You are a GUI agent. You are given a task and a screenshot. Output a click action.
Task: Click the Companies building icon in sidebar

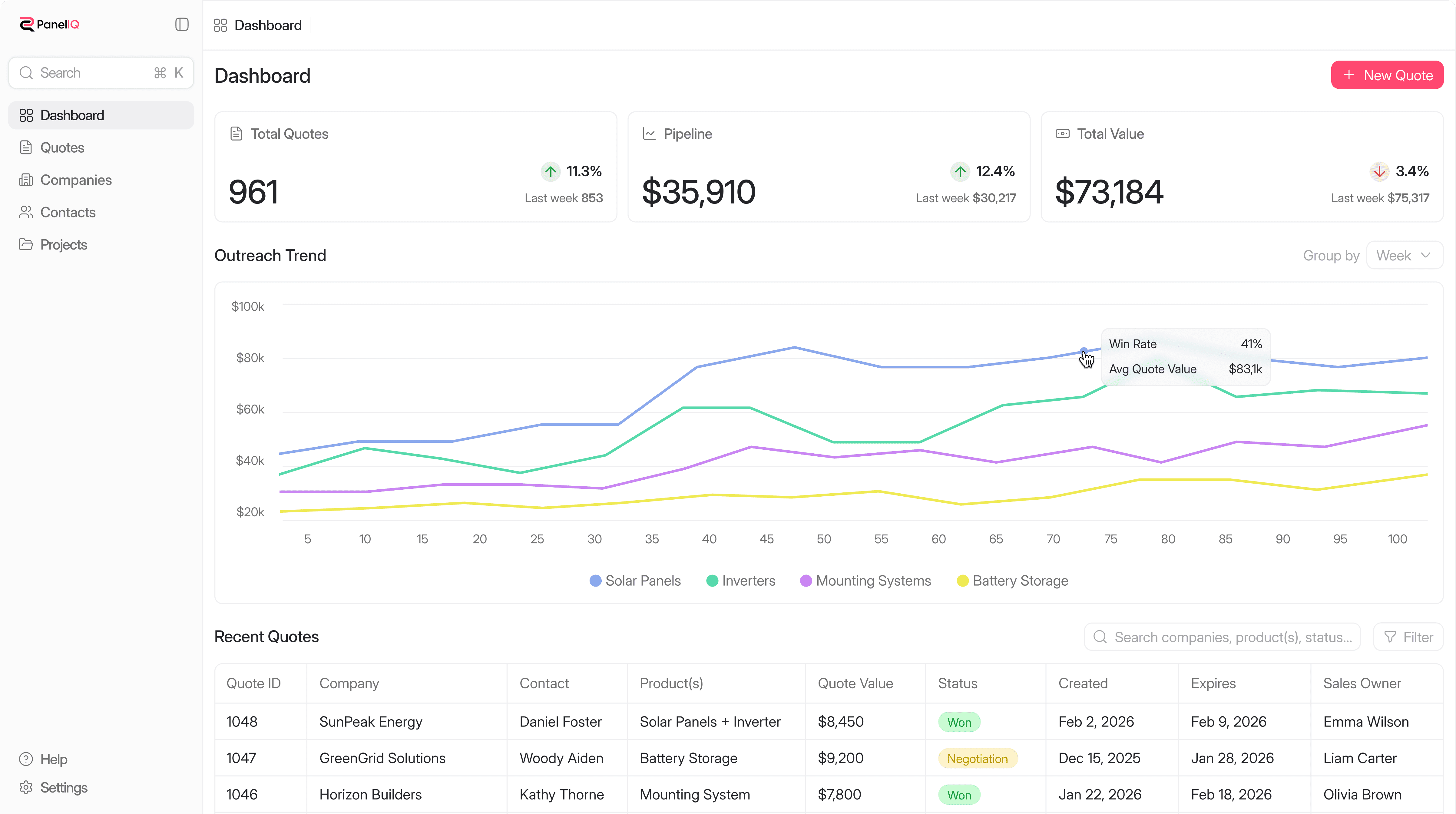tap(26, 180)
